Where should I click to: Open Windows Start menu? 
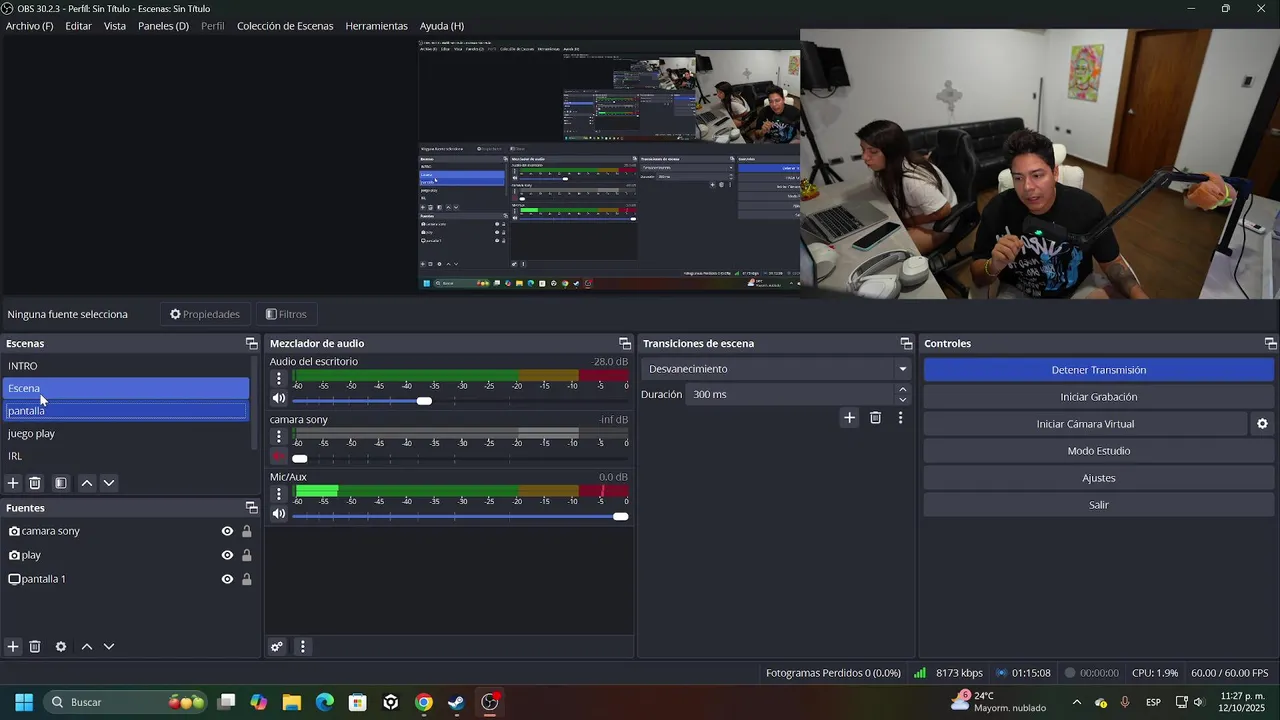point(24,702)
